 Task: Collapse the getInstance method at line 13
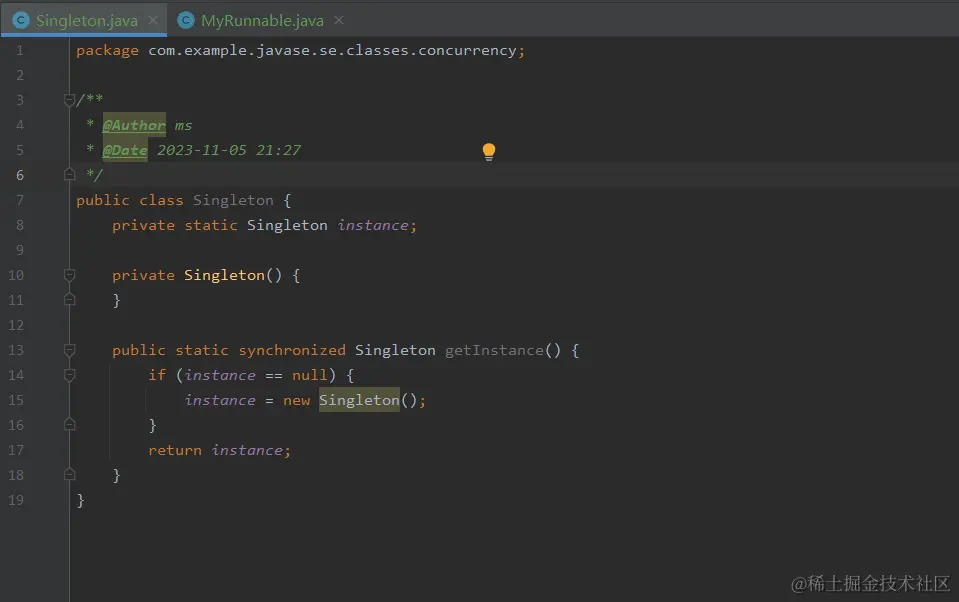(x=69, y=350)
